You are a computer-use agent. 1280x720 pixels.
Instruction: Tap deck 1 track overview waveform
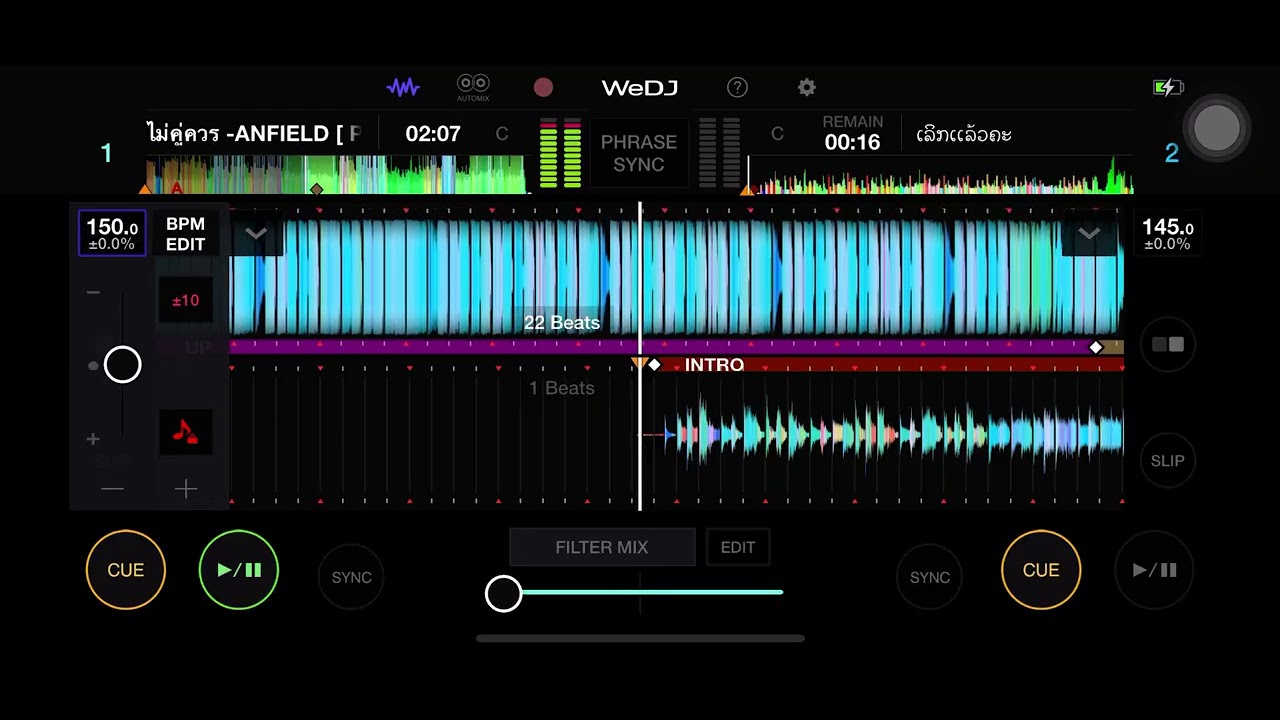(335, 174)
